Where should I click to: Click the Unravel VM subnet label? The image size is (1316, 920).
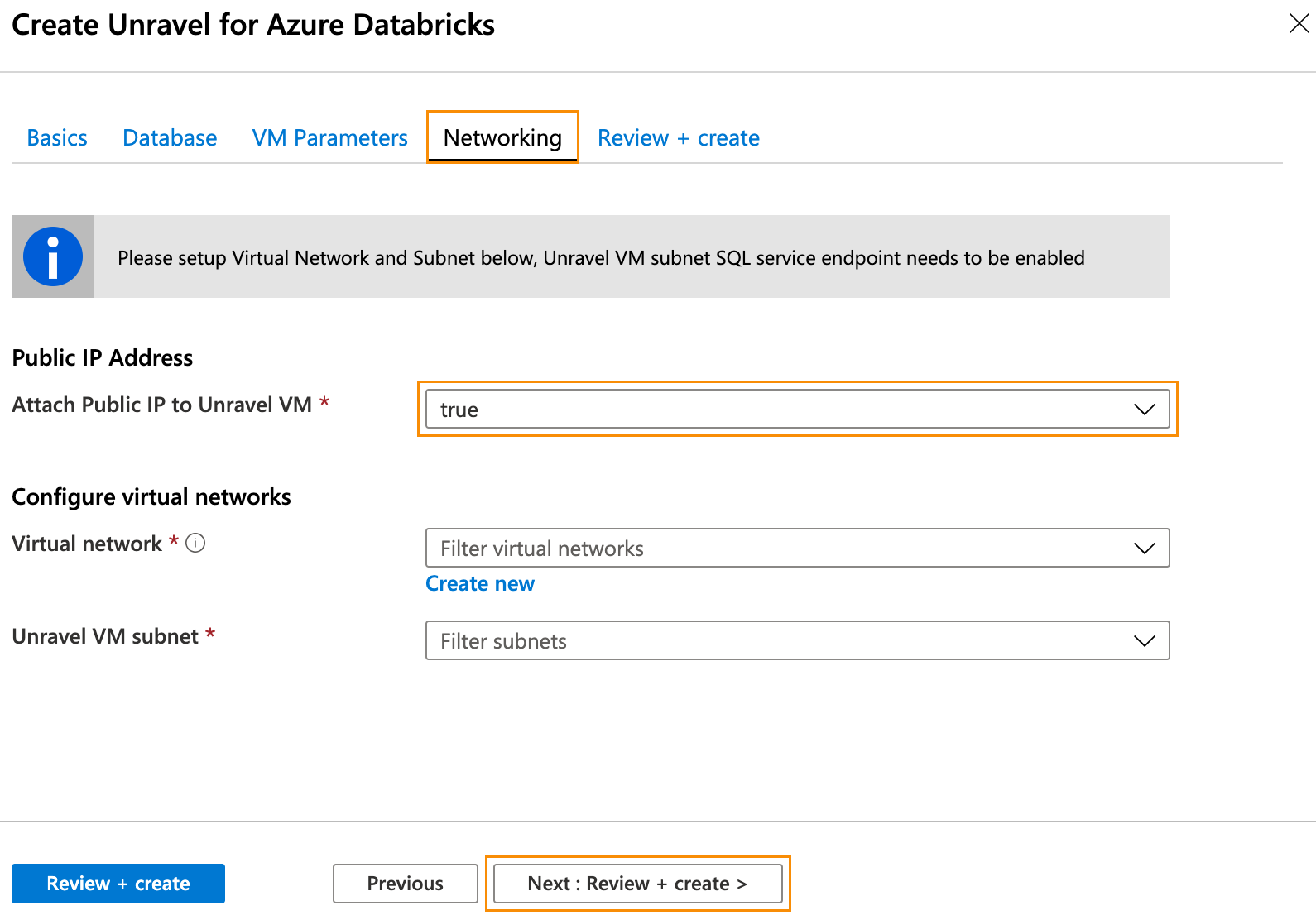[105, 636]
